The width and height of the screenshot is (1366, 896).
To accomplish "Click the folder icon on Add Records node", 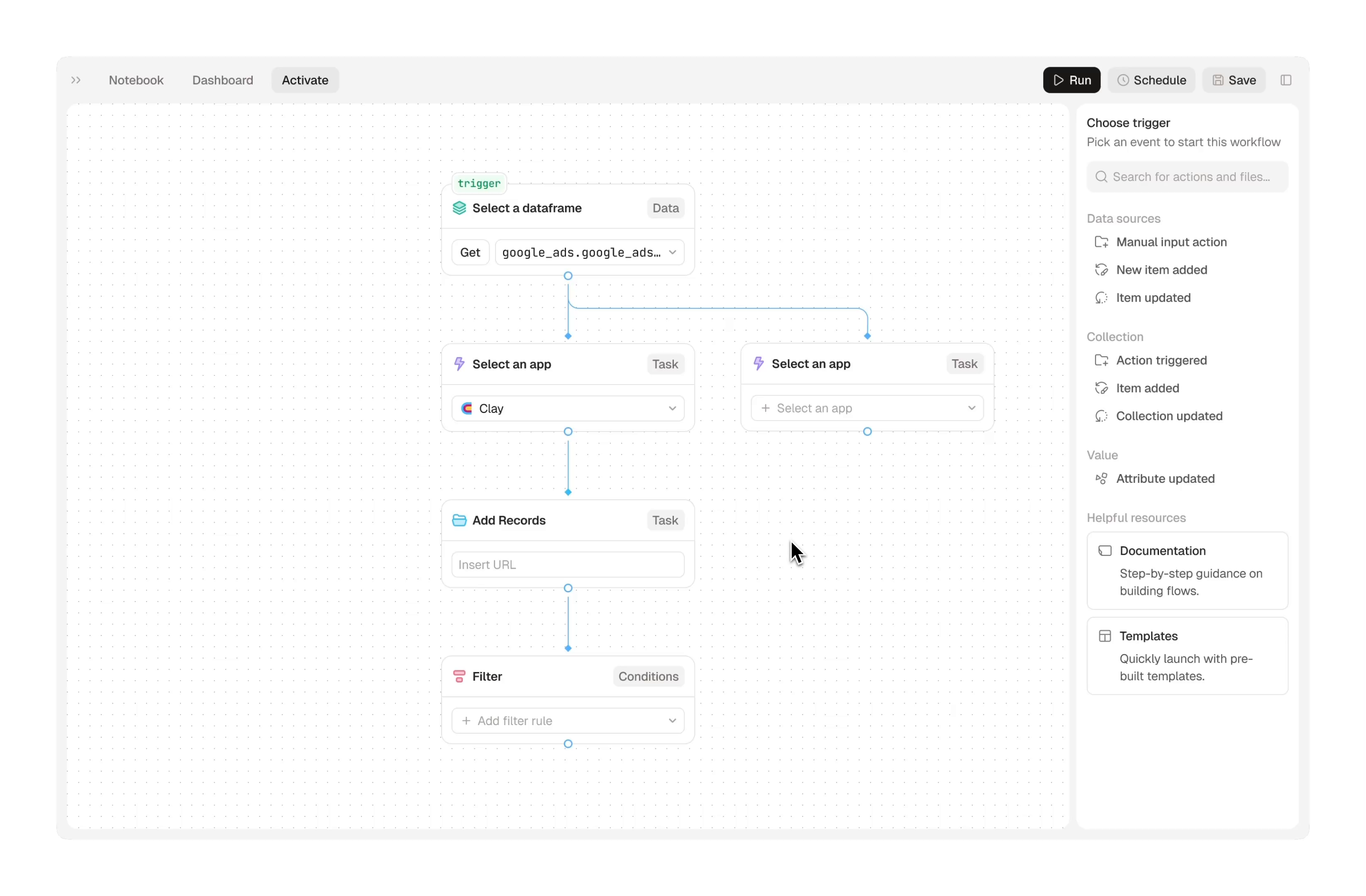I will click(460, 520).
